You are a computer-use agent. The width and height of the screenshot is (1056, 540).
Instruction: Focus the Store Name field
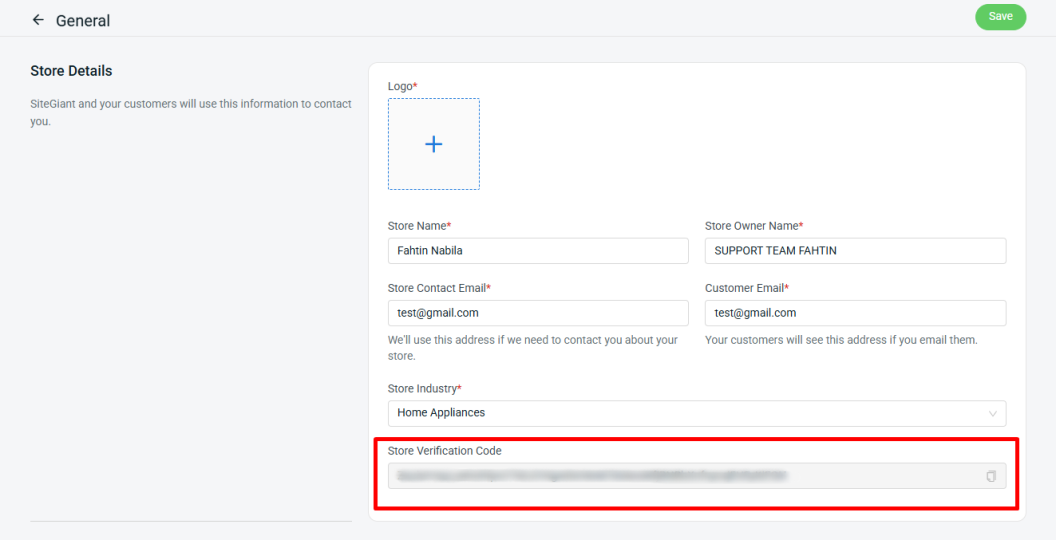[x=538, y=251]
